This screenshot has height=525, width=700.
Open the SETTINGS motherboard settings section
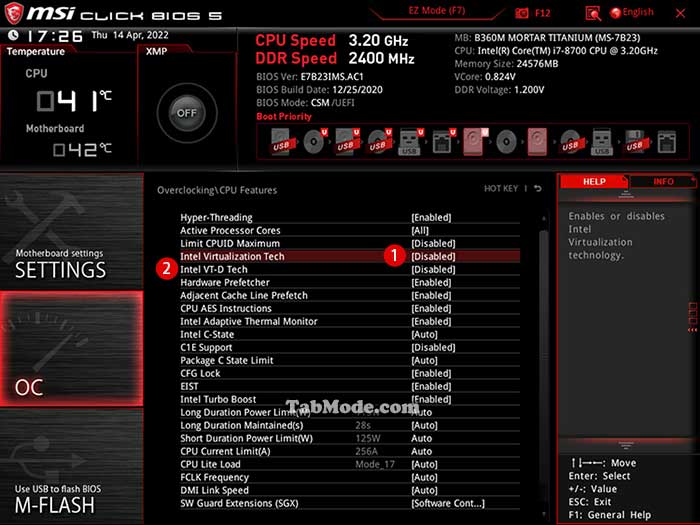(x=72, y=232)
